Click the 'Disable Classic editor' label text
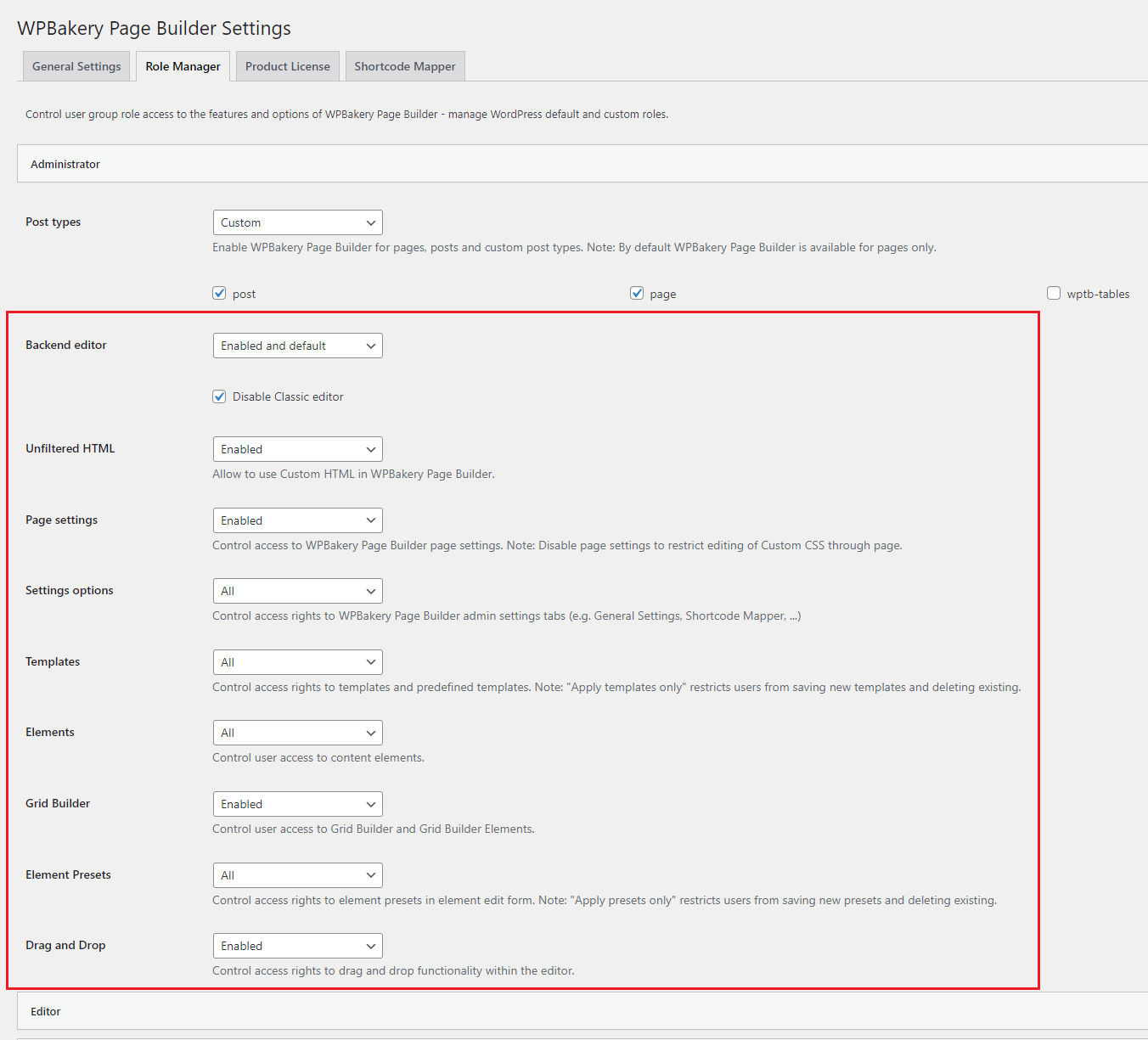This screenshot has height=1040, width=1148. (x=288, y=396)
